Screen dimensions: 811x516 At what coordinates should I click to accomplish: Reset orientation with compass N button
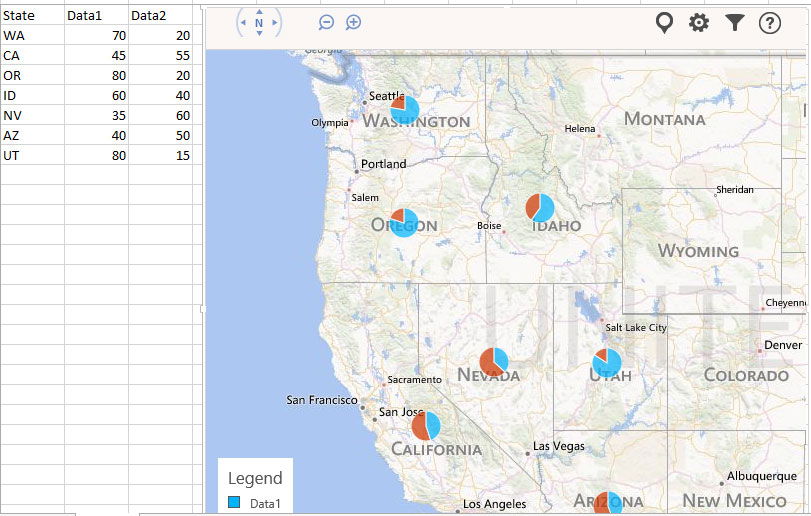coord(259,23)
